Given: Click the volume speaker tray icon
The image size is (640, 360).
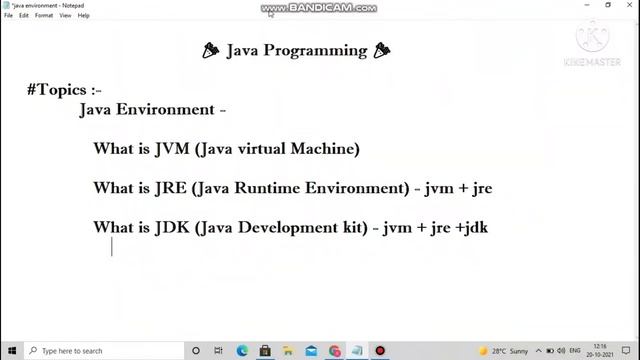Looking at the screenshot, I should click(561, 351).
